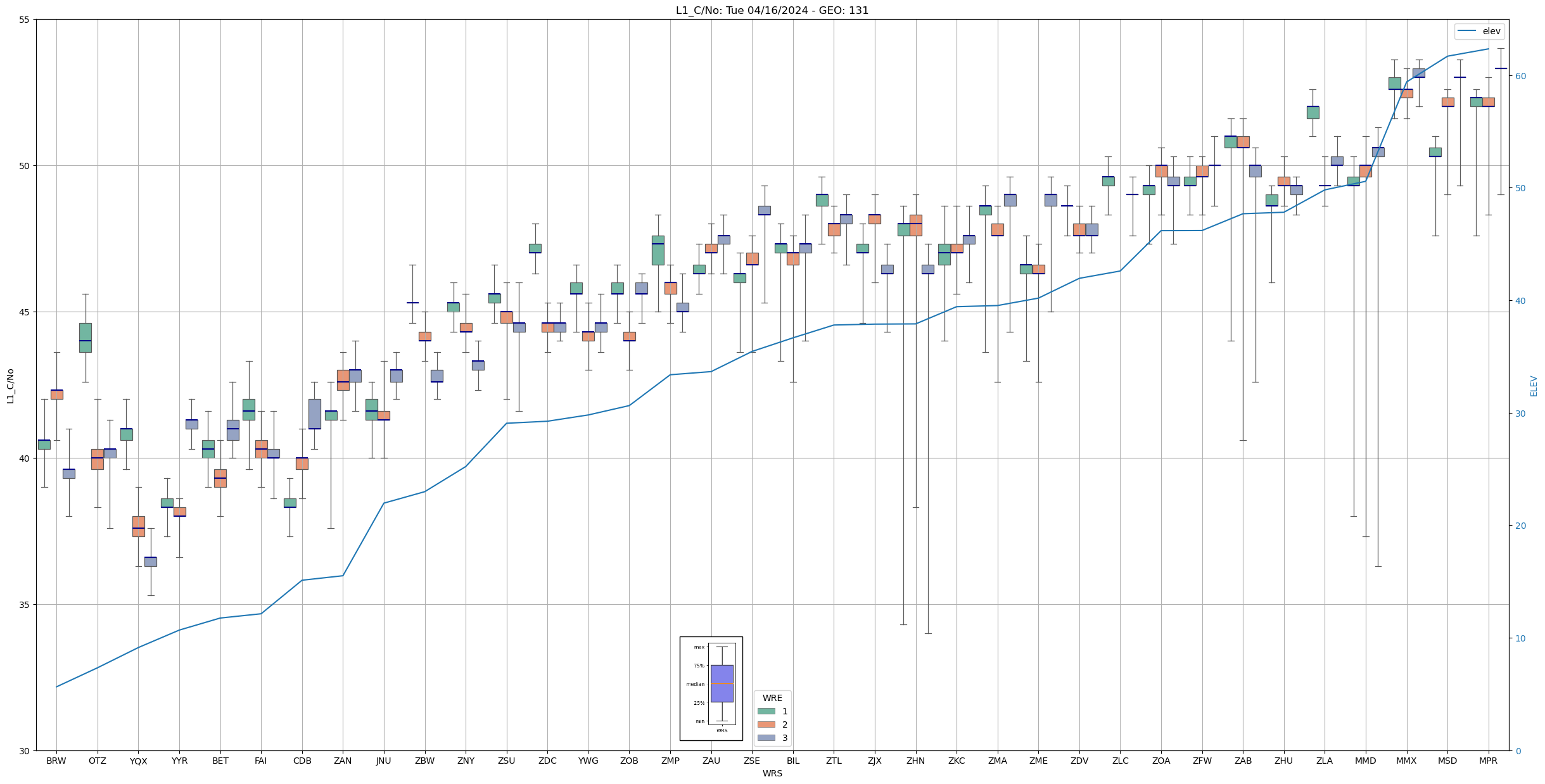Click the right axis tick '60'
Viewport: 1545px width, 784px height.
point(1520,76)
